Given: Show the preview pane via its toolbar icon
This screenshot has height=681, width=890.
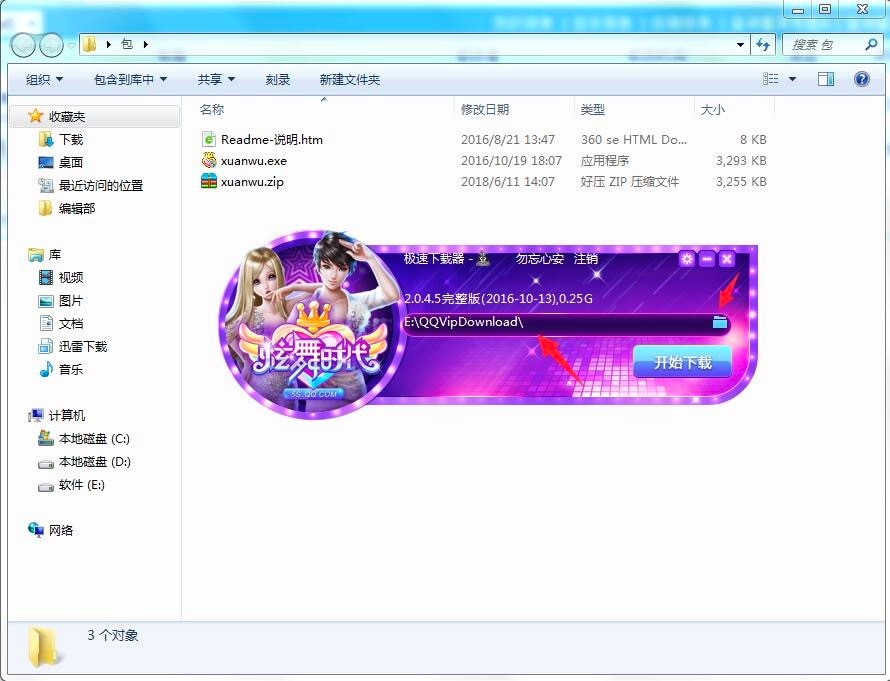Looking at the screenshot, I should [825, 79].
